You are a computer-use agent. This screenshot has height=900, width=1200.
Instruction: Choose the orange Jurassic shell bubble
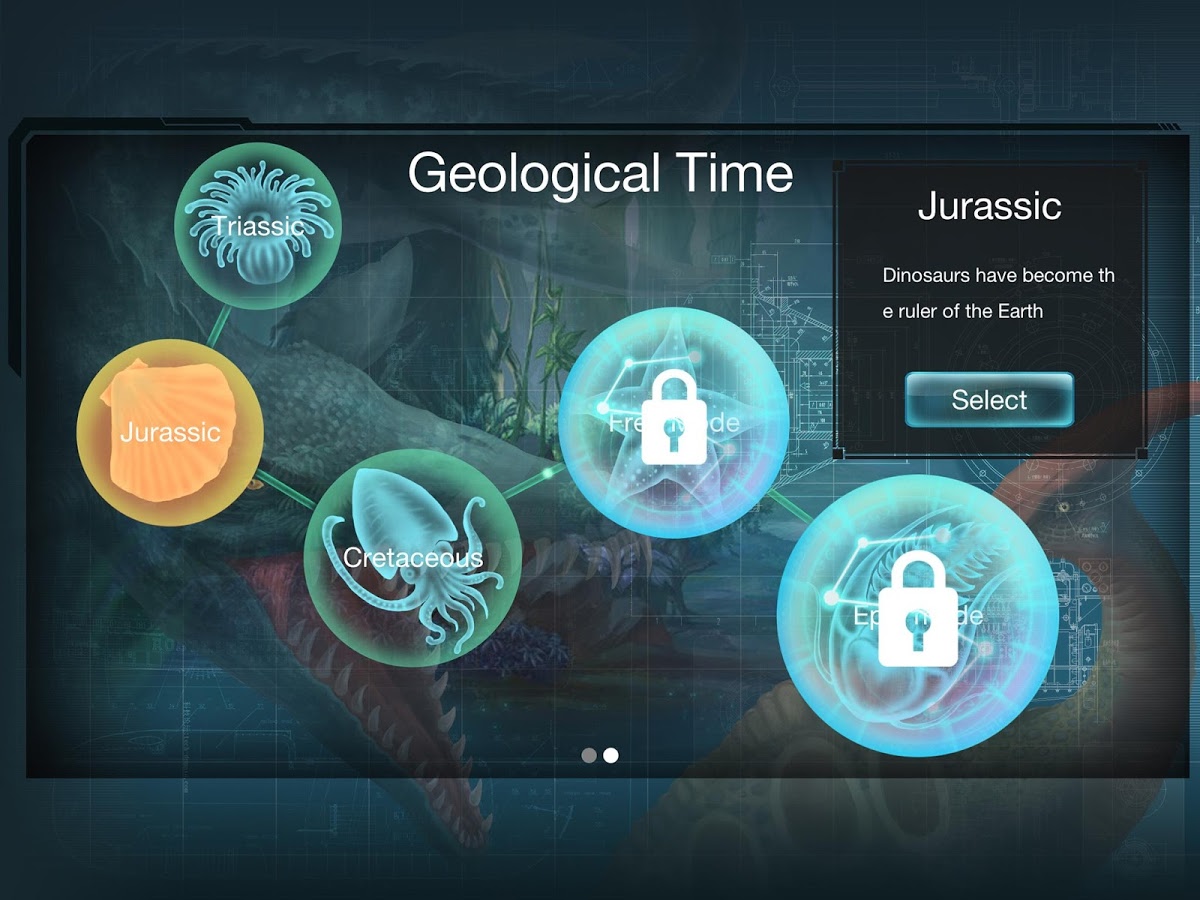coord(170,433)
